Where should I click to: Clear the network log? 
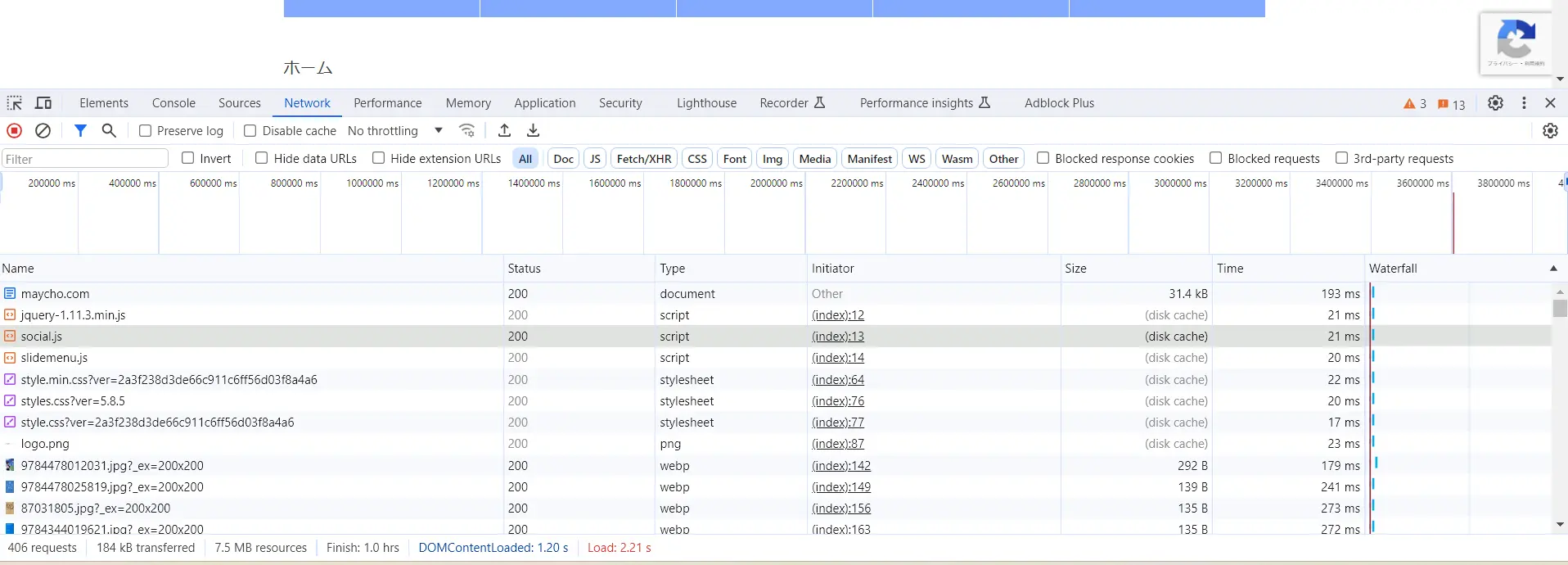click(43, 131)
